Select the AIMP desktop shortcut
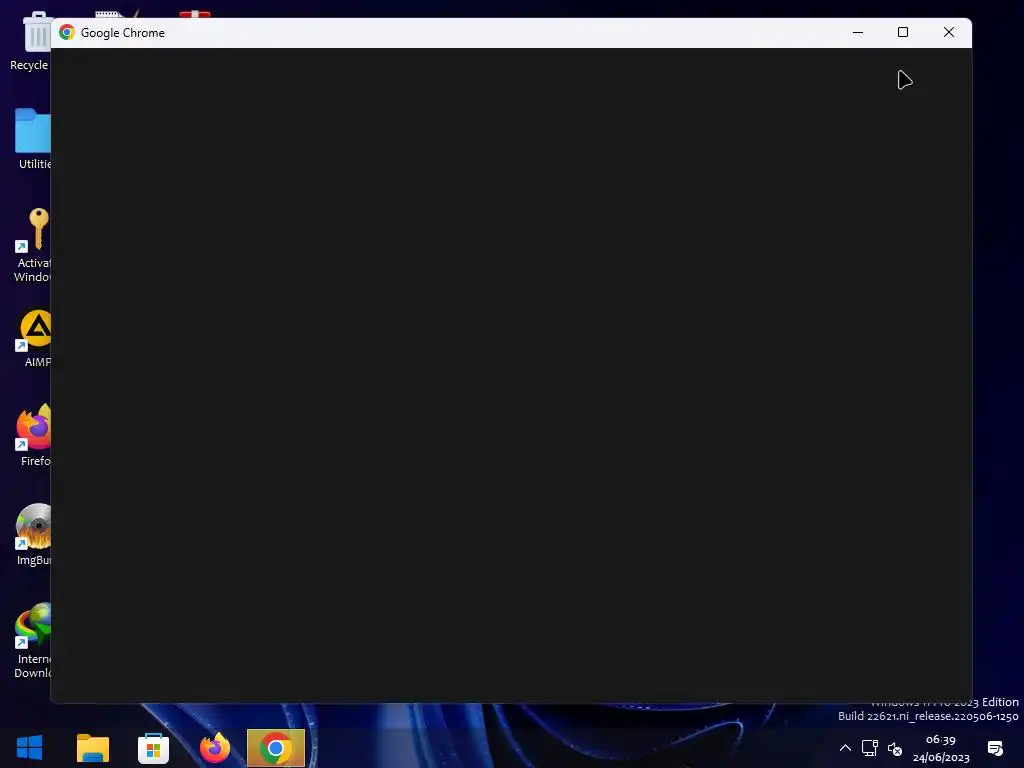 click(35, 338)
